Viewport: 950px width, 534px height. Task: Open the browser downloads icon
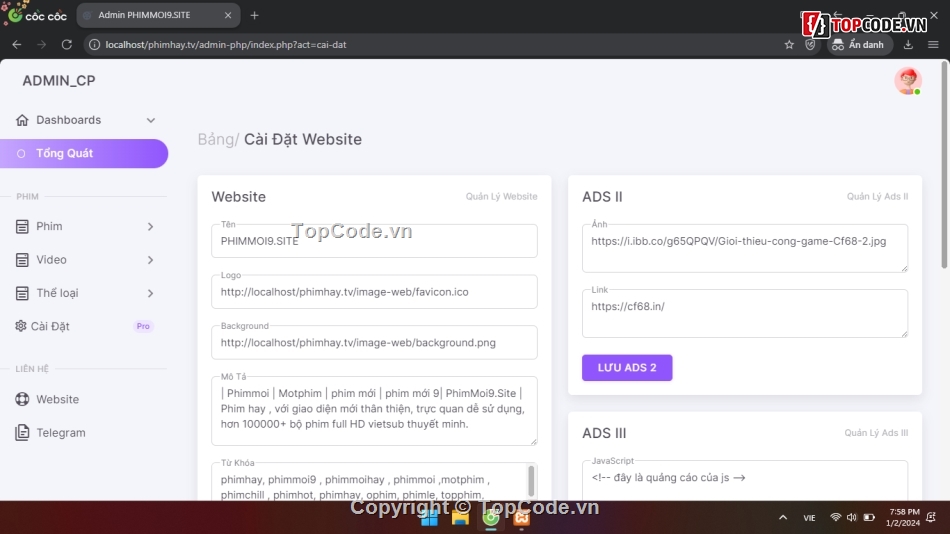click(x=908, y=45)
